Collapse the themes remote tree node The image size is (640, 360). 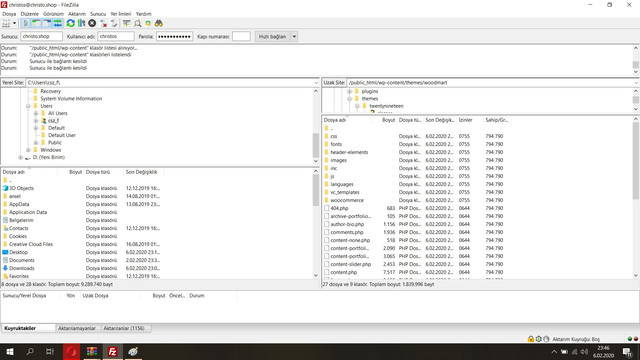349,99
